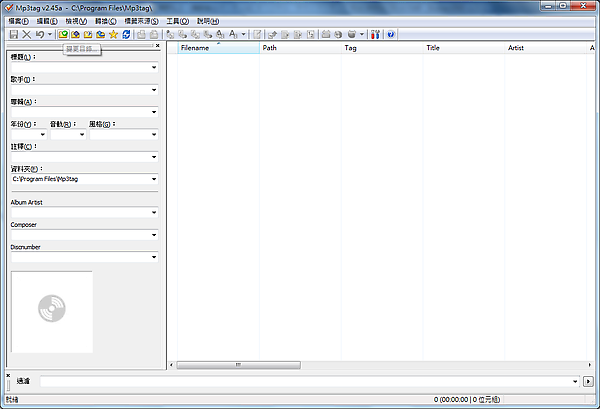Click the Save tag floppy disk icon
This screenshot has height=409, width=600.
pos(14,34)
